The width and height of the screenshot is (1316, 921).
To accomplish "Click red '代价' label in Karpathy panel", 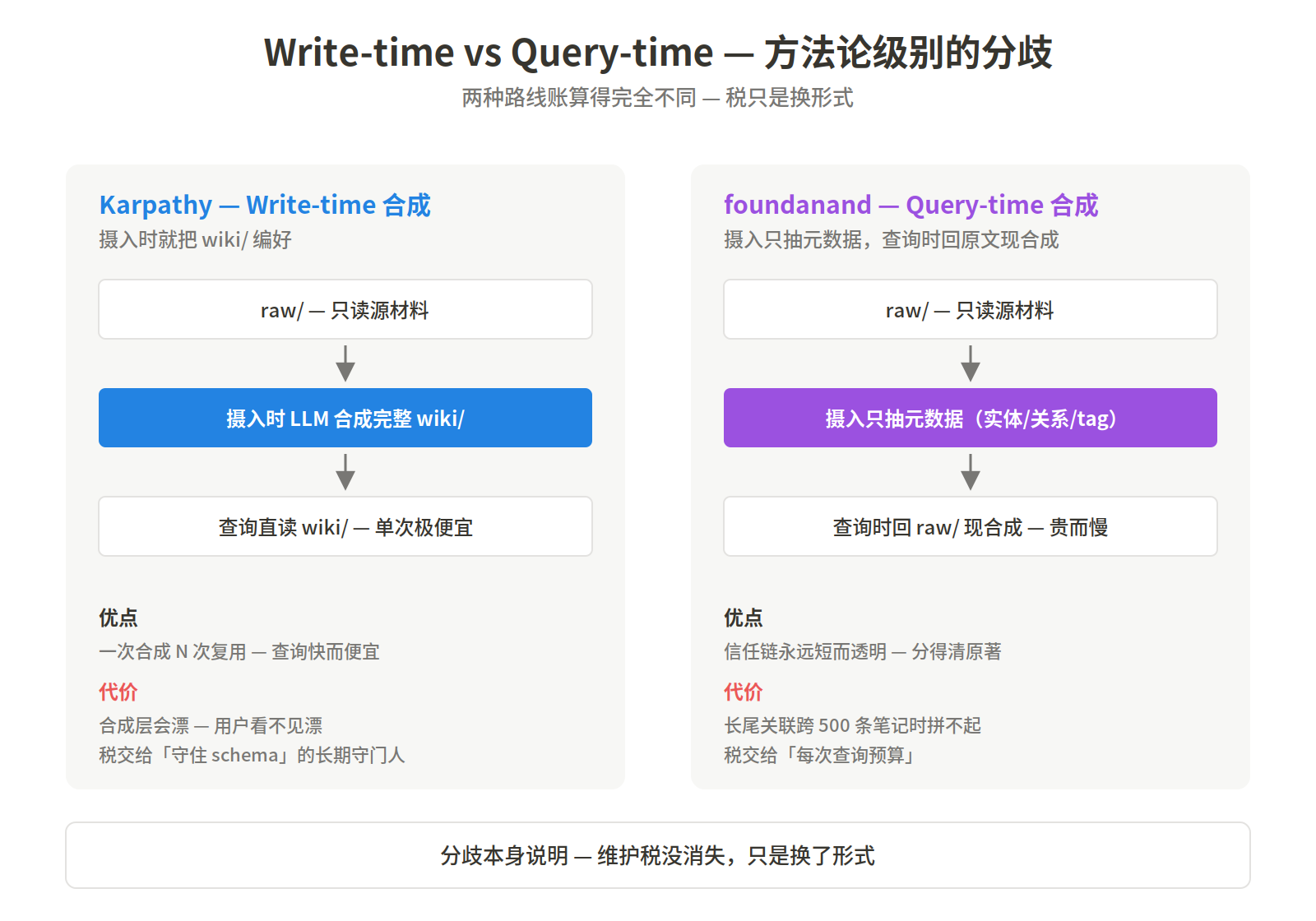I will (x=118, y=692).
